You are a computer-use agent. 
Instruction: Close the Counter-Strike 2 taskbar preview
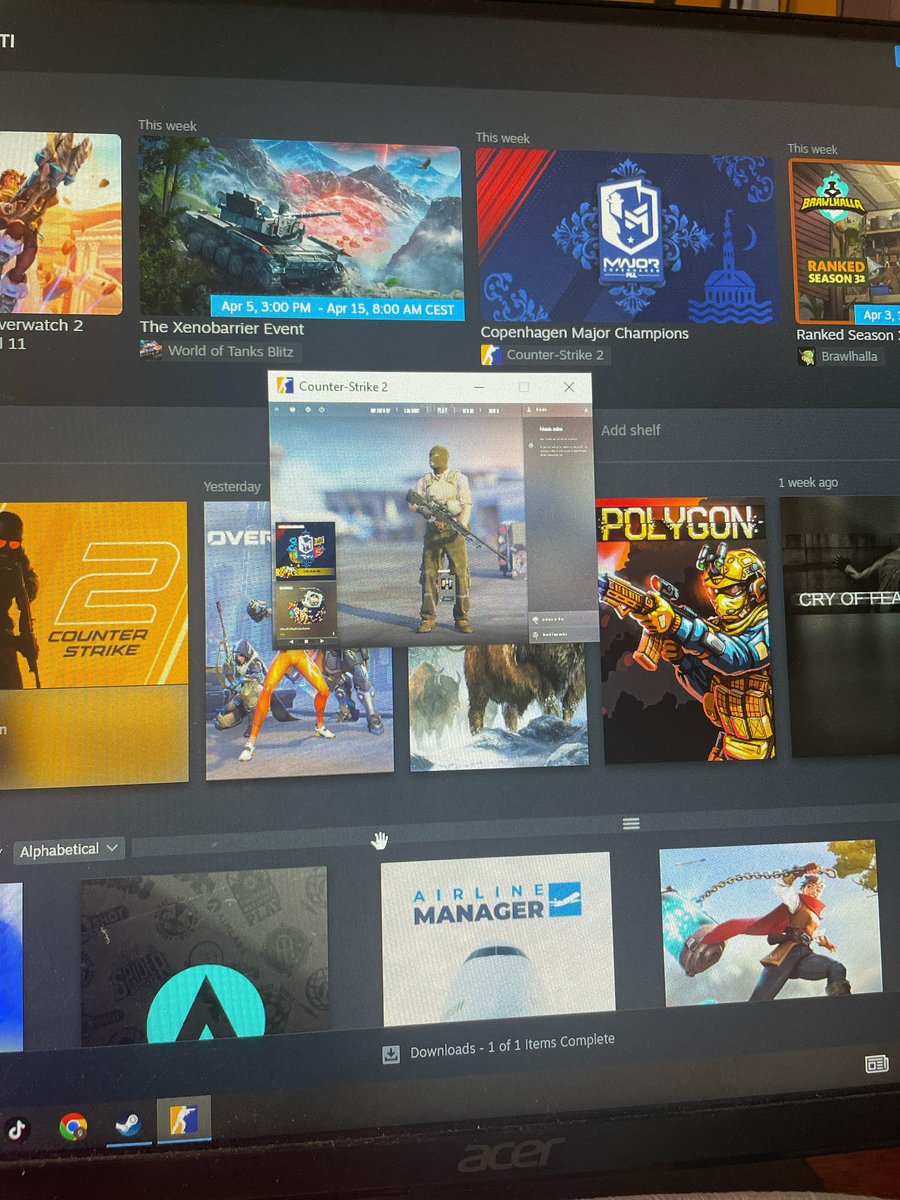point(569,386)
